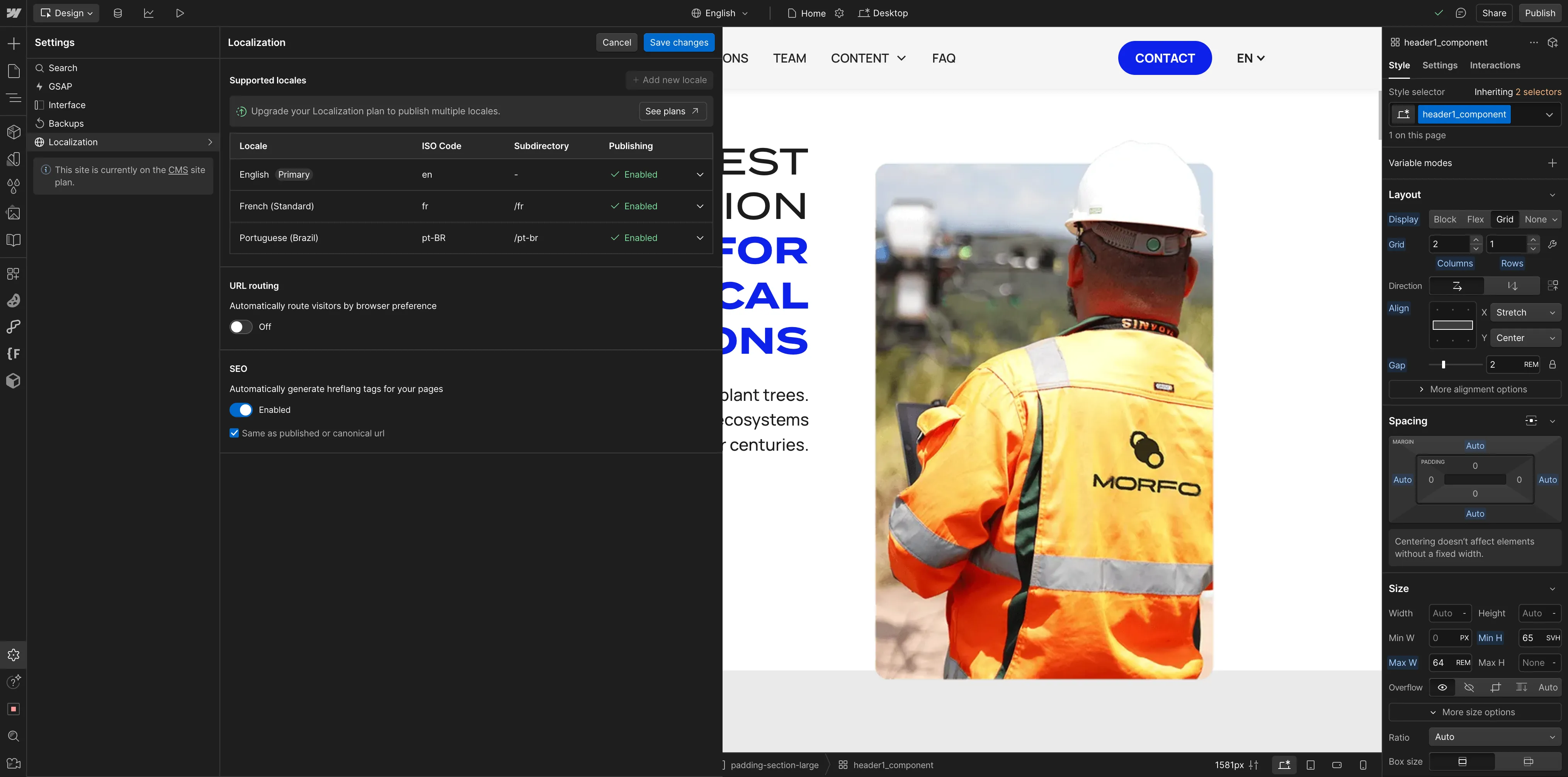Image resolution: width=1568 pixels, height=777 pixels.
Task: Open the English locale switcher dropdown
Action: click(720, 13)
